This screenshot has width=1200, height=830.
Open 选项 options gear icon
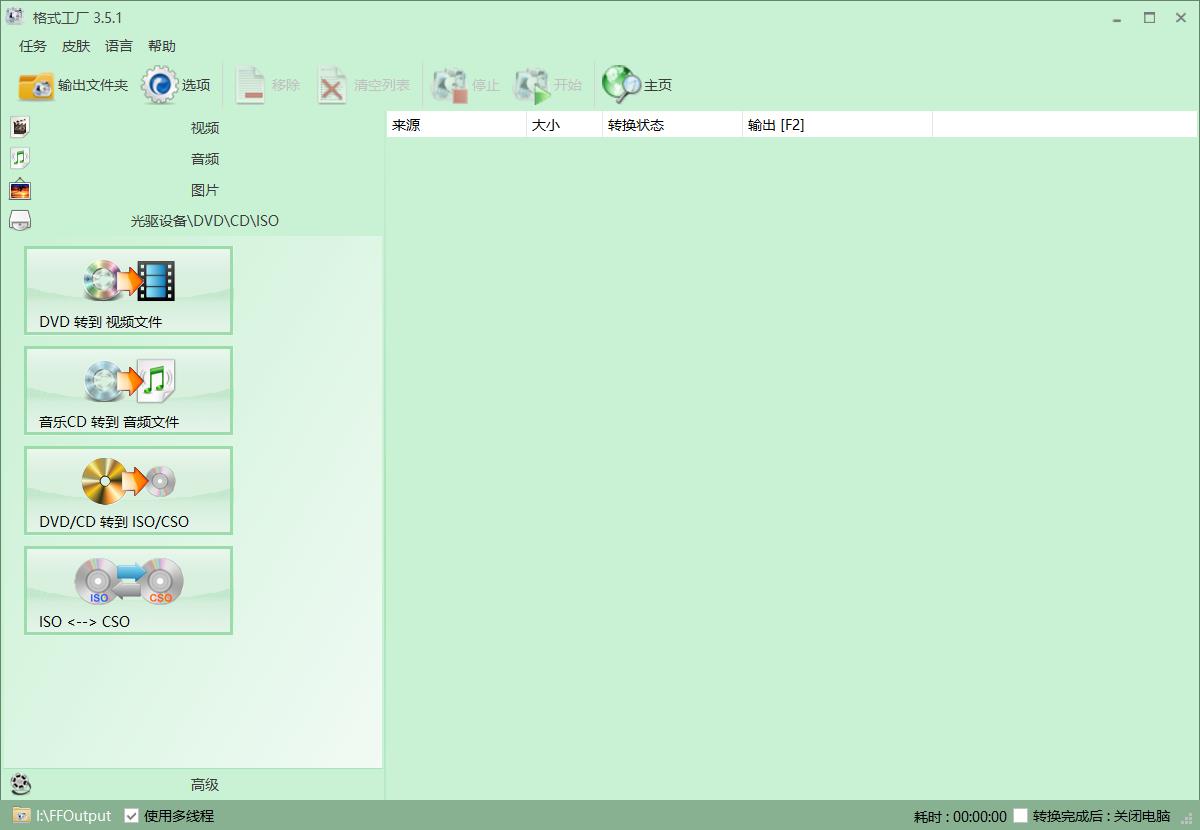coord(160,86)
